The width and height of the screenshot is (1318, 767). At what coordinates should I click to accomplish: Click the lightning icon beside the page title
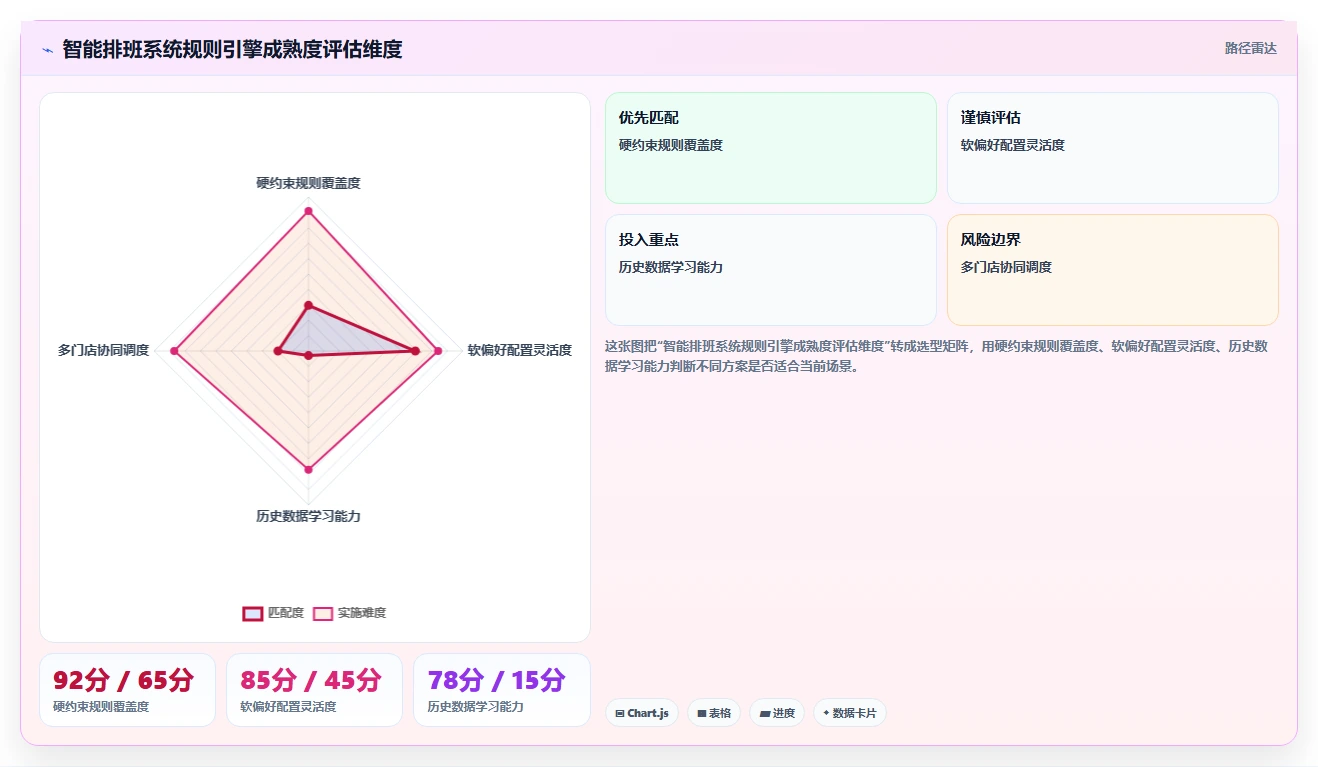pyautogui.click(x=47, y=49)
